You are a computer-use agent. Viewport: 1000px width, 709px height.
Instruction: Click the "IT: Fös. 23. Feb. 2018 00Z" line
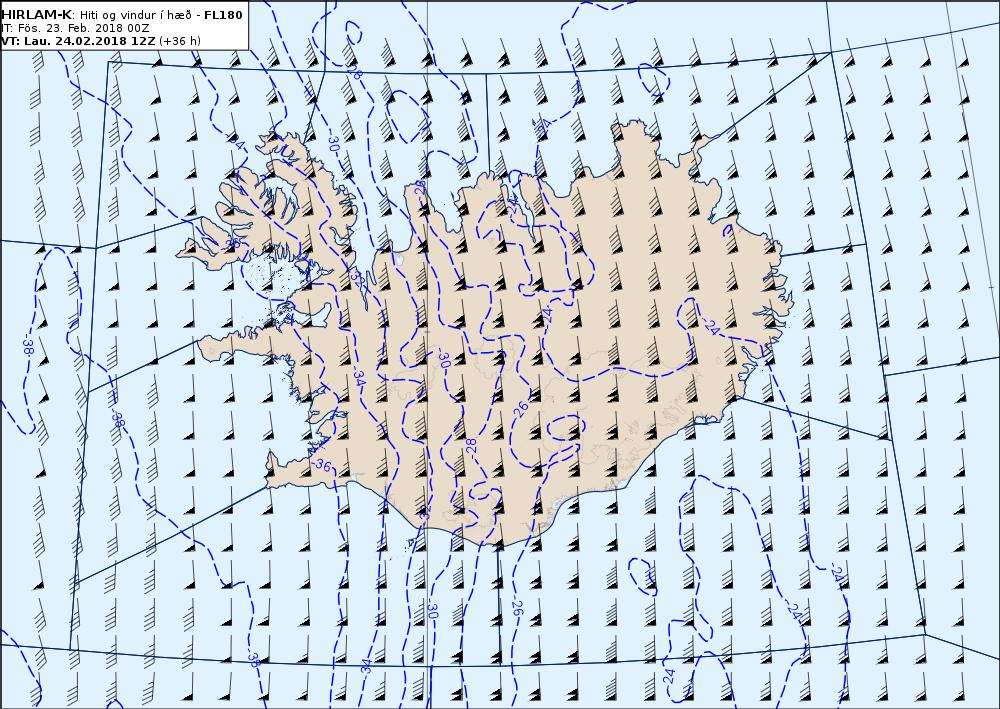[x=75, y=28]
